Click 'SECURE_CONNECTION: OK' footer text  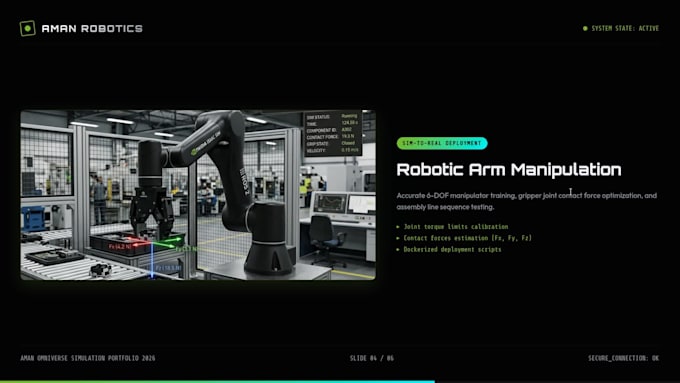[623, 358]
